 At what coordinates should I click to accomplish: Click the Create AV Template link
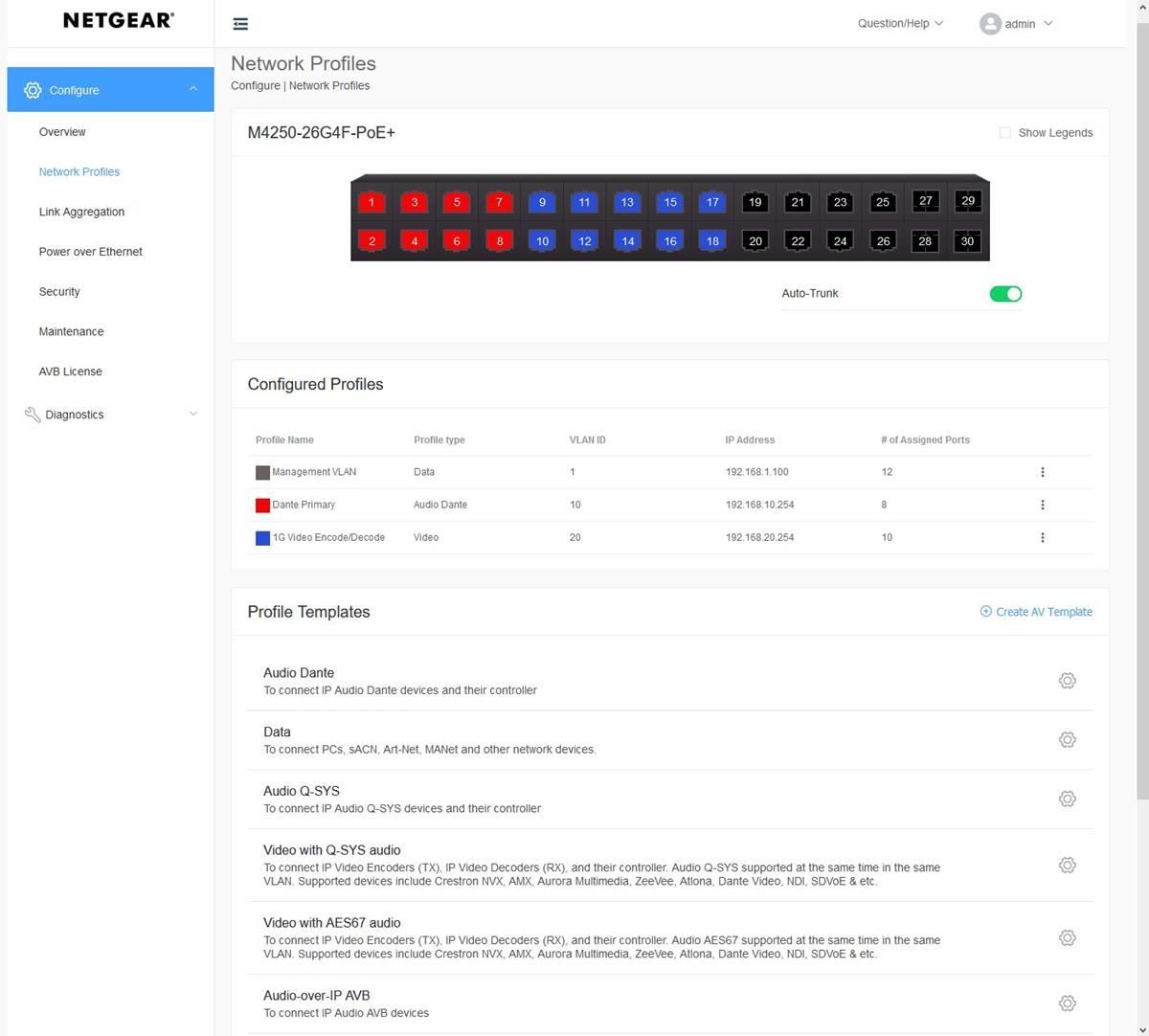(x=1044, y=612)
